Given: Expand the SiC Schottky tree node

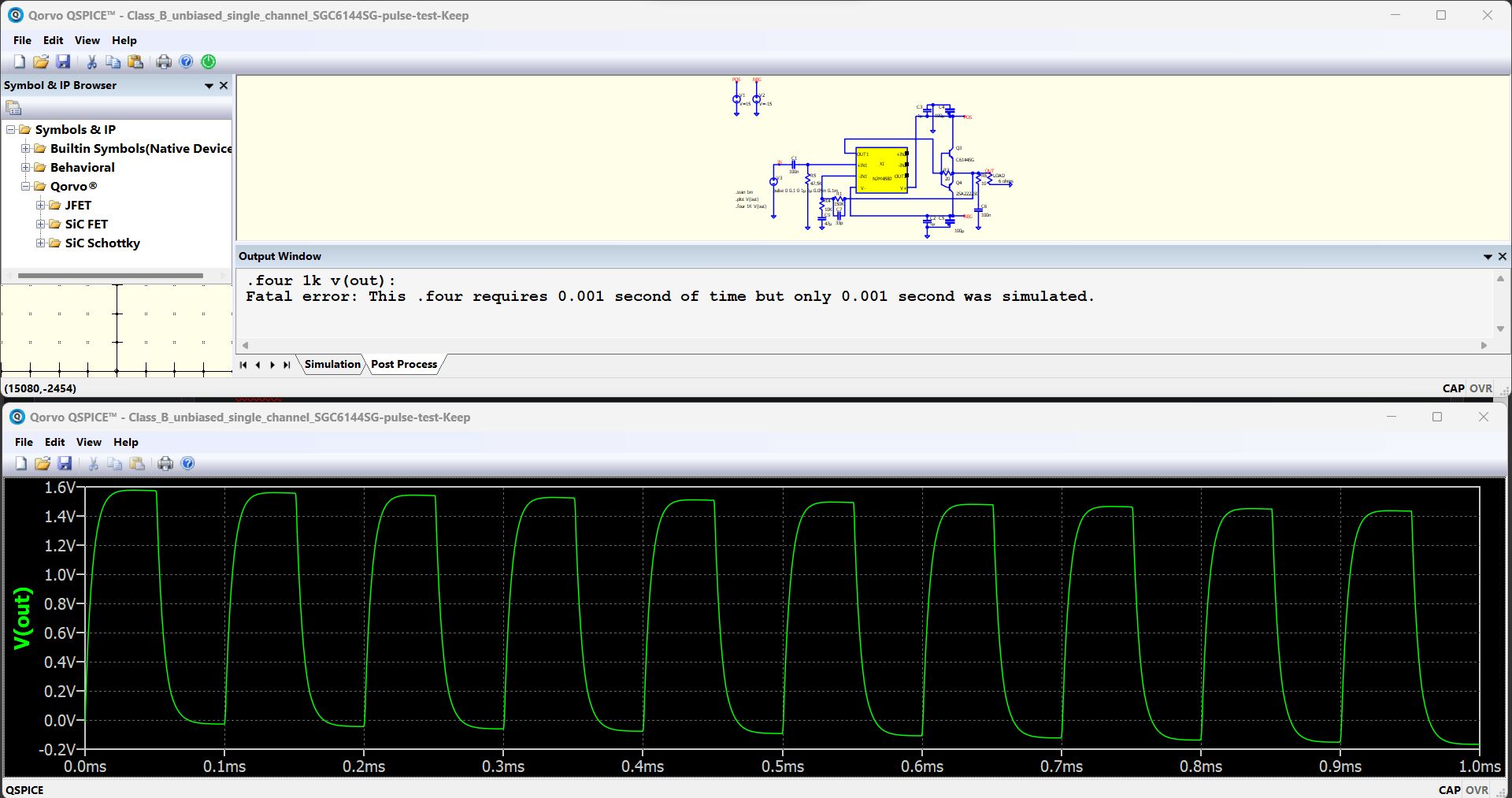Looking at the screenshot, I should (41, 243).
